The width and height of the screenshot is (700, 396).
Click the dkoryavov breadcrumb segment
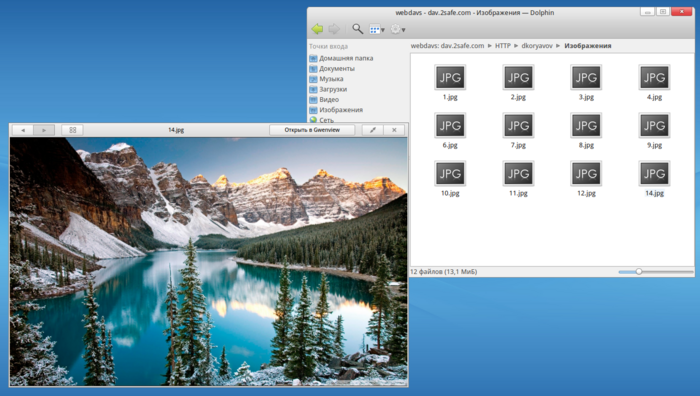point(537,46)
